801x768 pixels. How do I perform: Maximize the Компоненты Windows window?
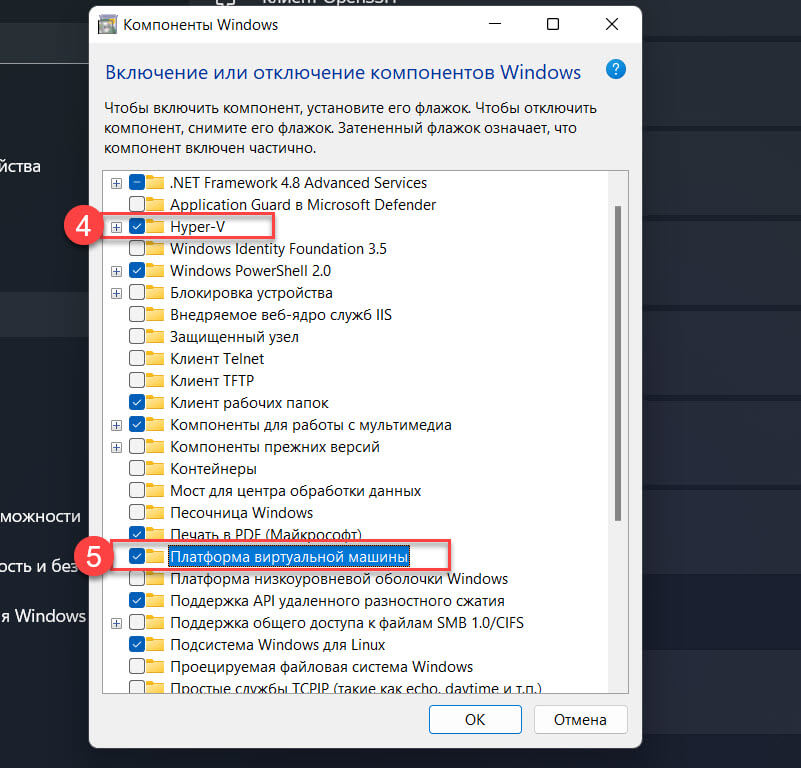[553, 24]
